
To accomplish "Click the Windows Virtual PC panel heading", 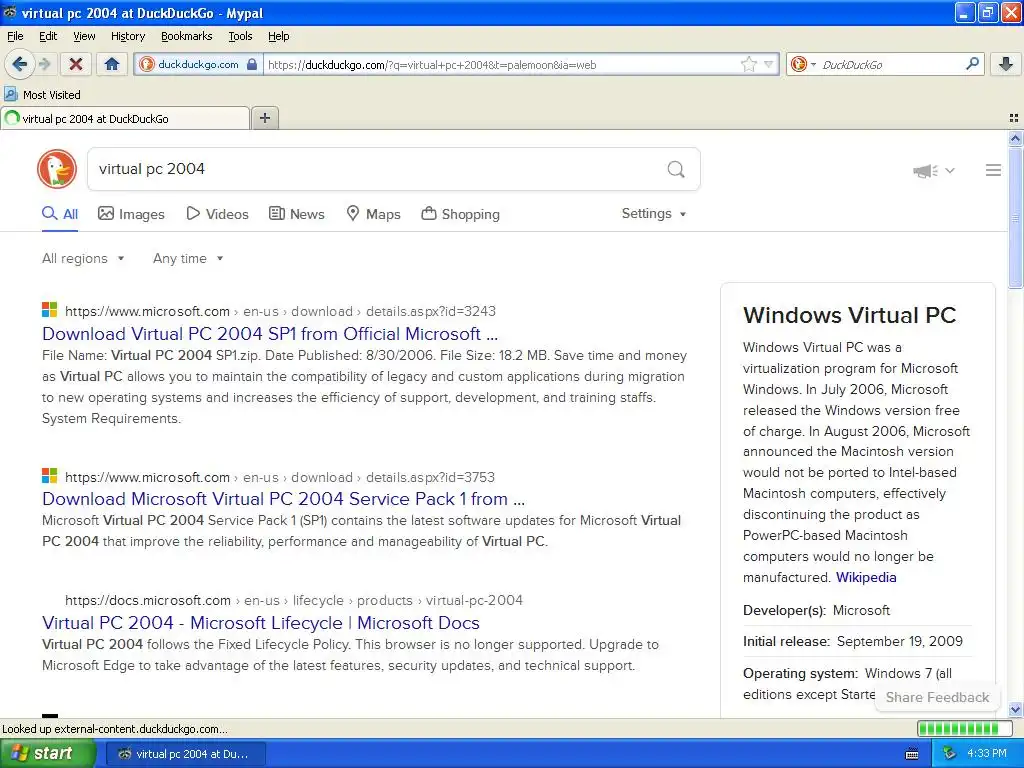I will tap(849, 315).
